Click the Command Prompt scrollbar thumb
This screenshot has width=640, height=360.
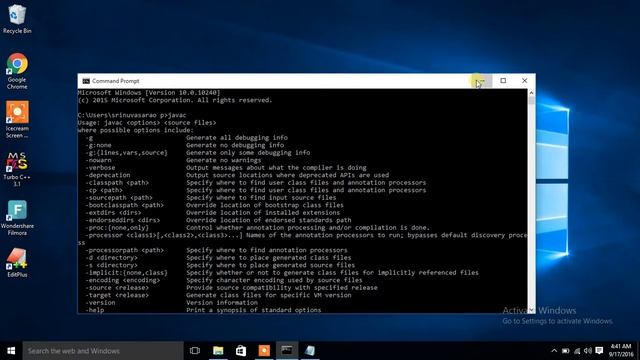[x=531, y=101]
